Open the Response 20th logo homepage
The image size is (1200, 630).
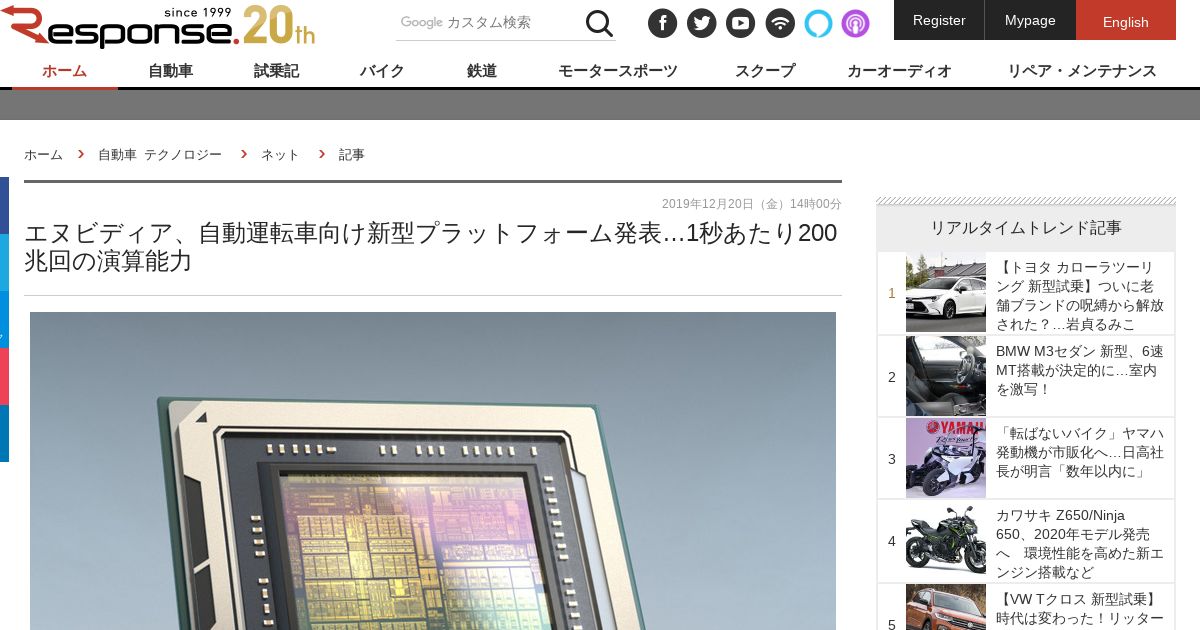[158, 26]
